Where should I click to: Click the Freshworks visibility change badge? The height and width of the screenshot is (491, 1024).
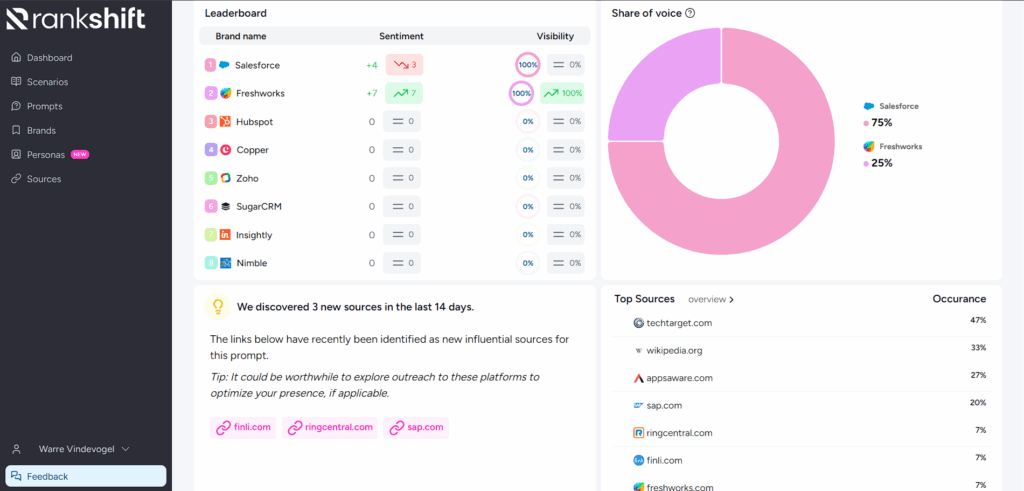click(x=562, y=93)
